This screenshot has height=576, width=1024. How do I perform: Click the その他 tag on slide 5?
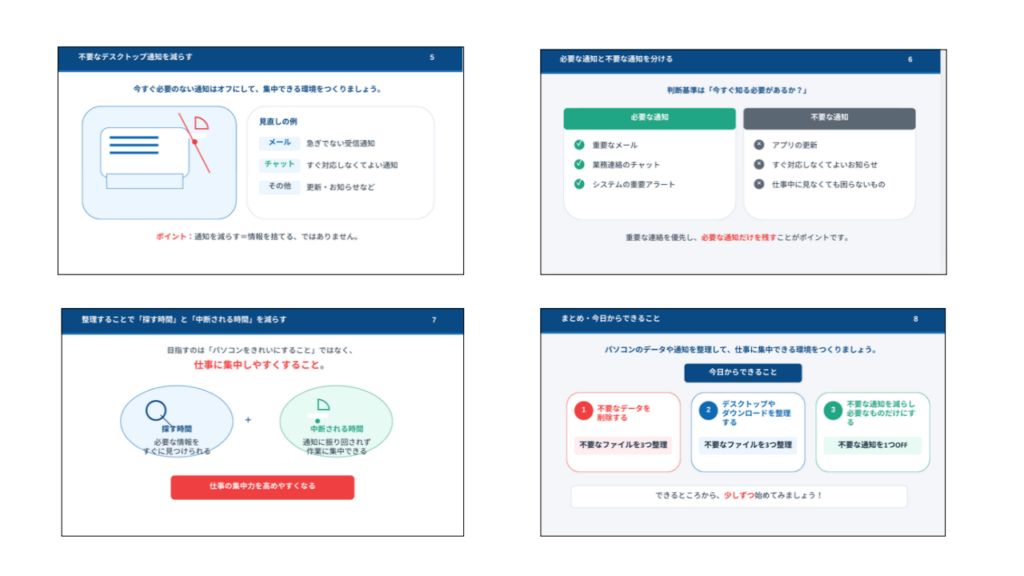(x=280, y=186)
